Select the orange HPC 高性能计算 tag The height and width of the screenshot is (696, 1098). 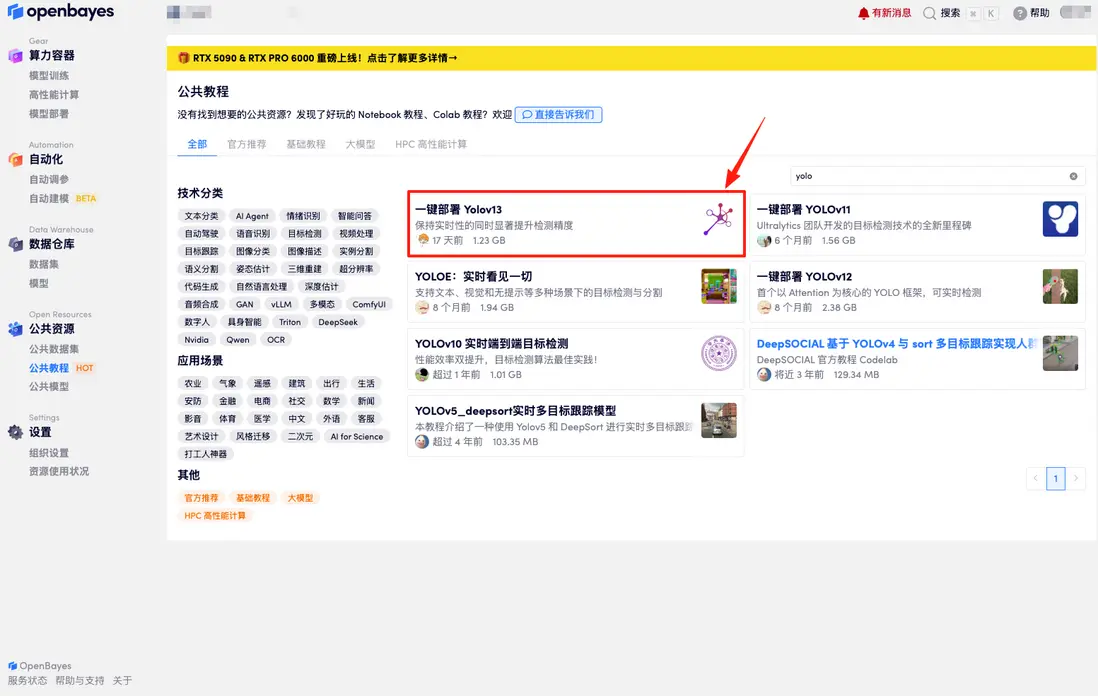[x=215, y=515]
